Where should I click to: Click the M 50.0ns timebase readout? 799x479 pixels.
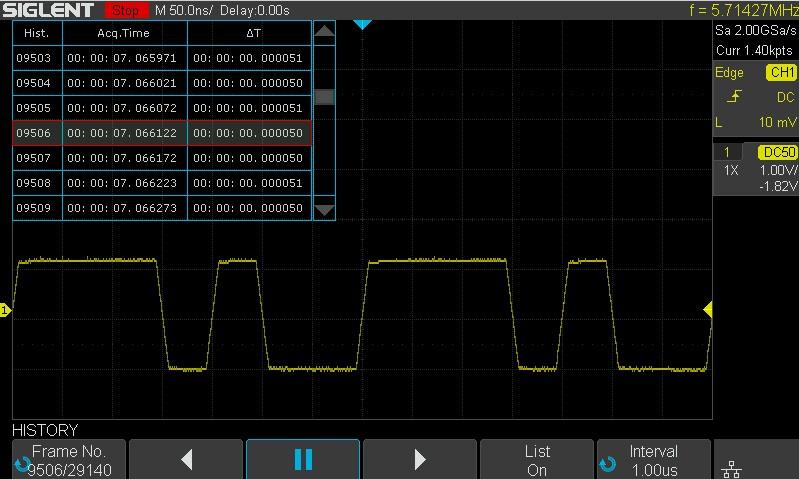click(183, 10)
